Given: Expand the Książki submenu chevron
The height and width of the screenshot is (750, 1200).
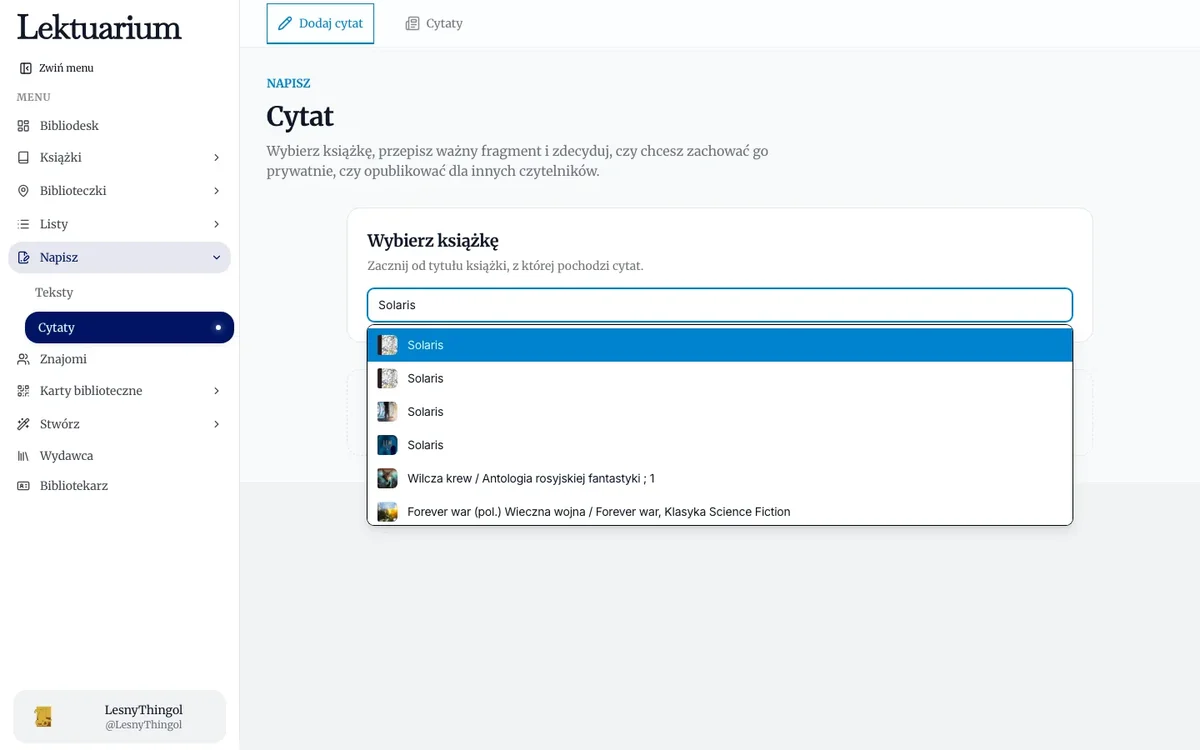Looking at the screenshot, I should pos(217,158).
